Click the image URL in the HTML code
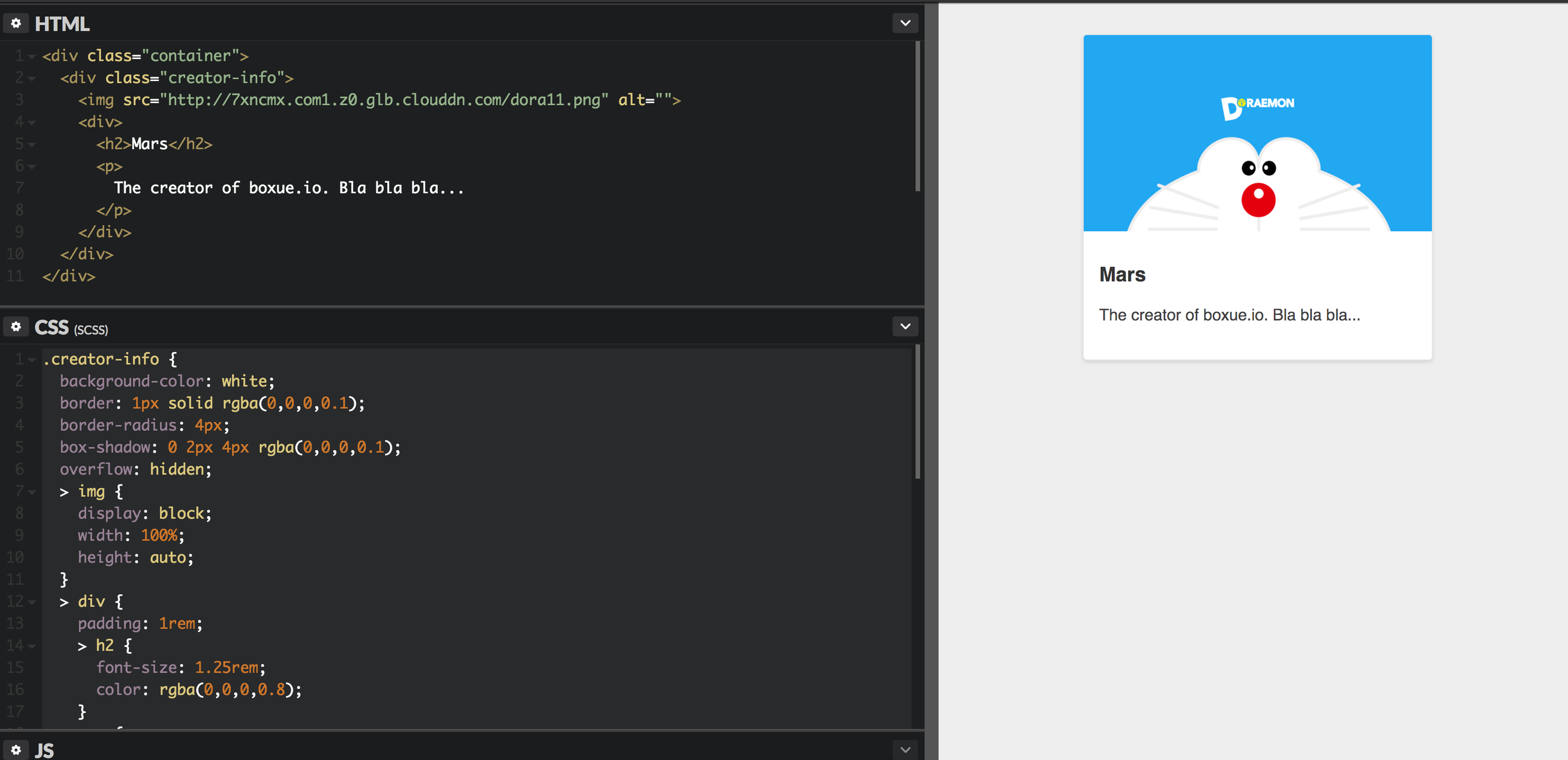Screen dimensions: 1568x760 384,100
